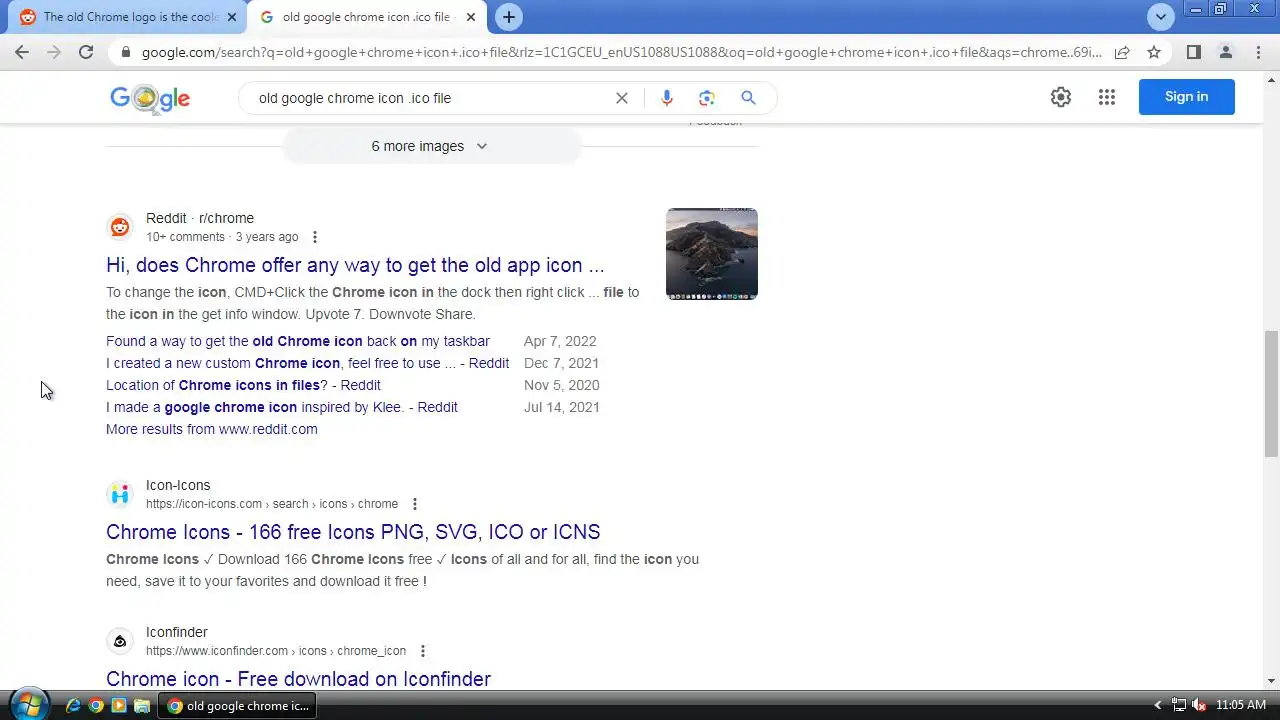Start voice search with microphone icon
This screenshot has width=1280, height=720.
(x=667, y=98)
